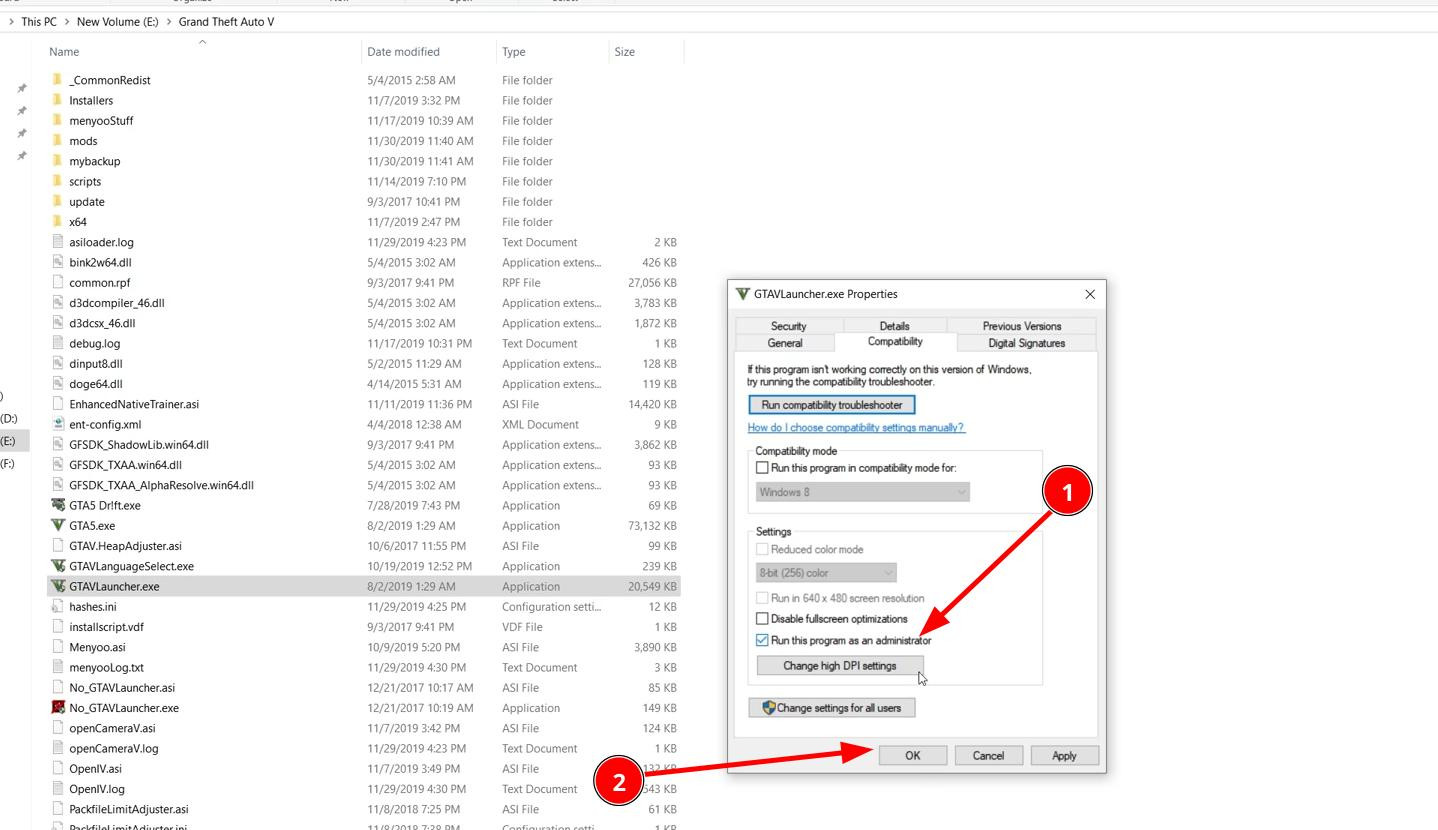Click the menyooStuff folder icon
Screen dimensions: 1438x830
[x=57, y=120]
